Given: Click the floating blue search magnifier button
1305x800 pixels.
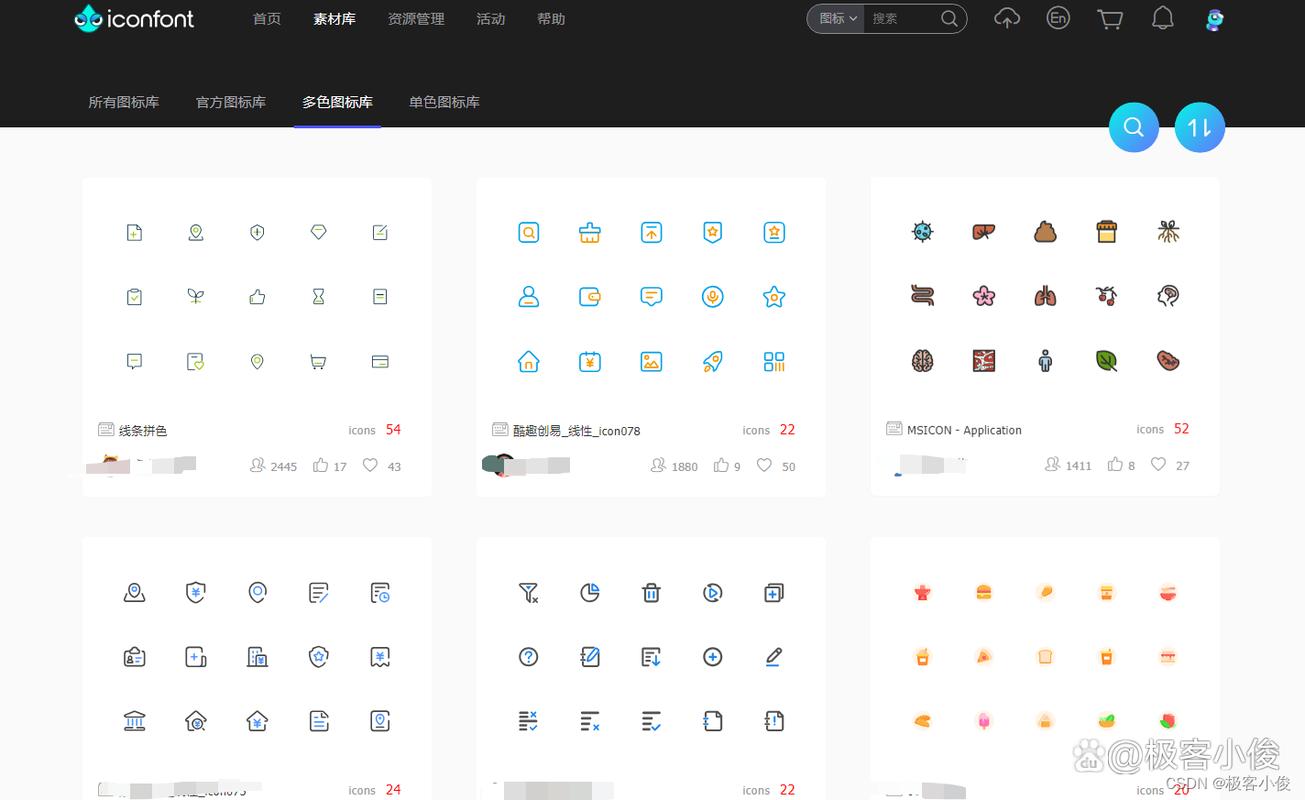Looking at the screenshot, I should tap(1133, 127).
